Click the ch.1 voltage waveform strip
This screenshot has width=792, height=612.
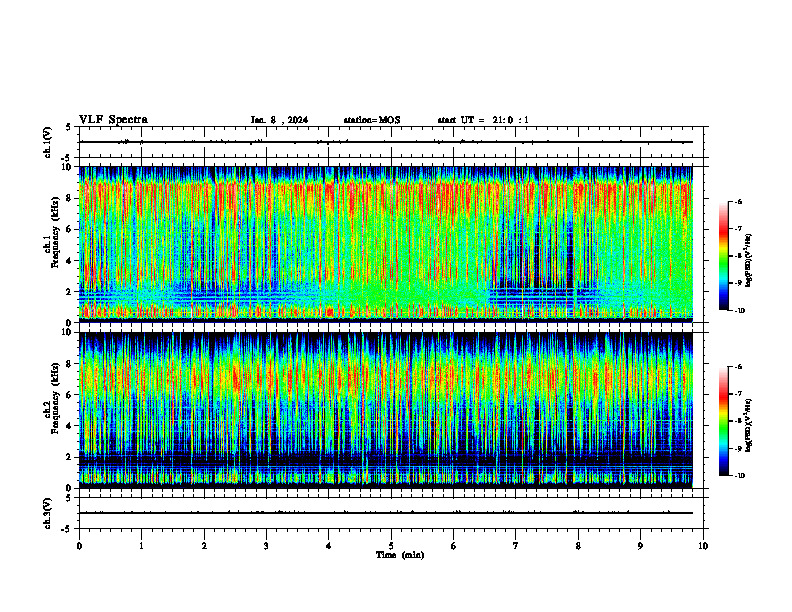coord(391,142)
